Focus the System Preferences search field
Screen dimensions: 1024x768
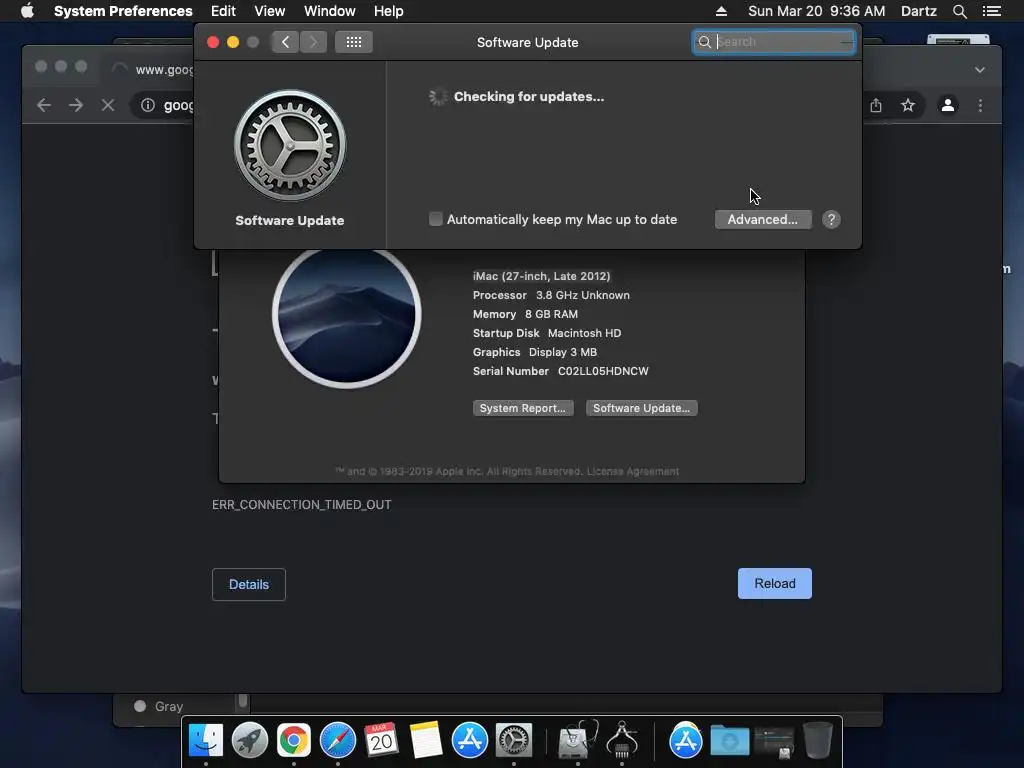click(x=774, y=42)
